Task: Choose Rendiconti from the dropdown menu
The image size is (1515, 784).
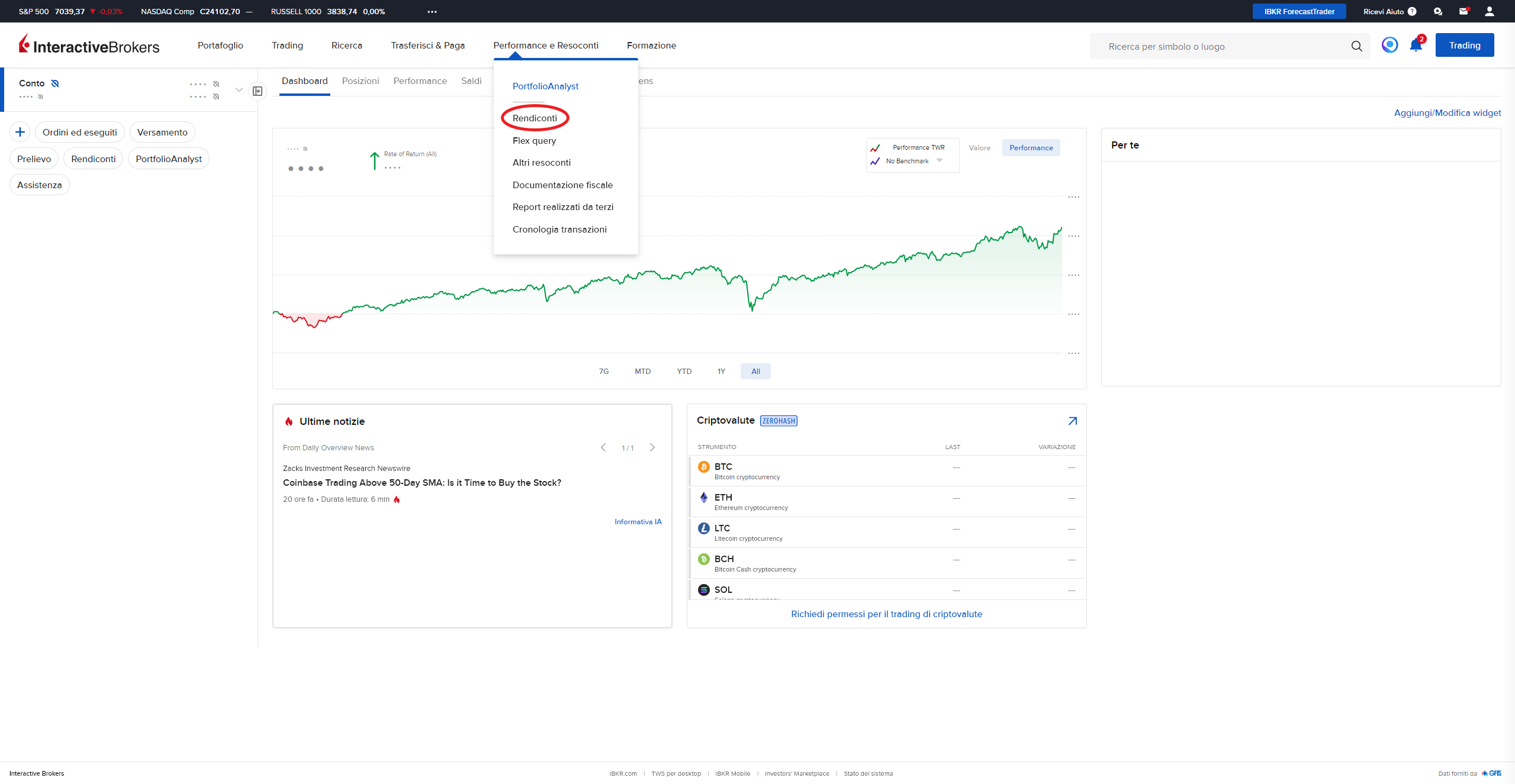Action: pyautogui.click(x=535, y=118)
